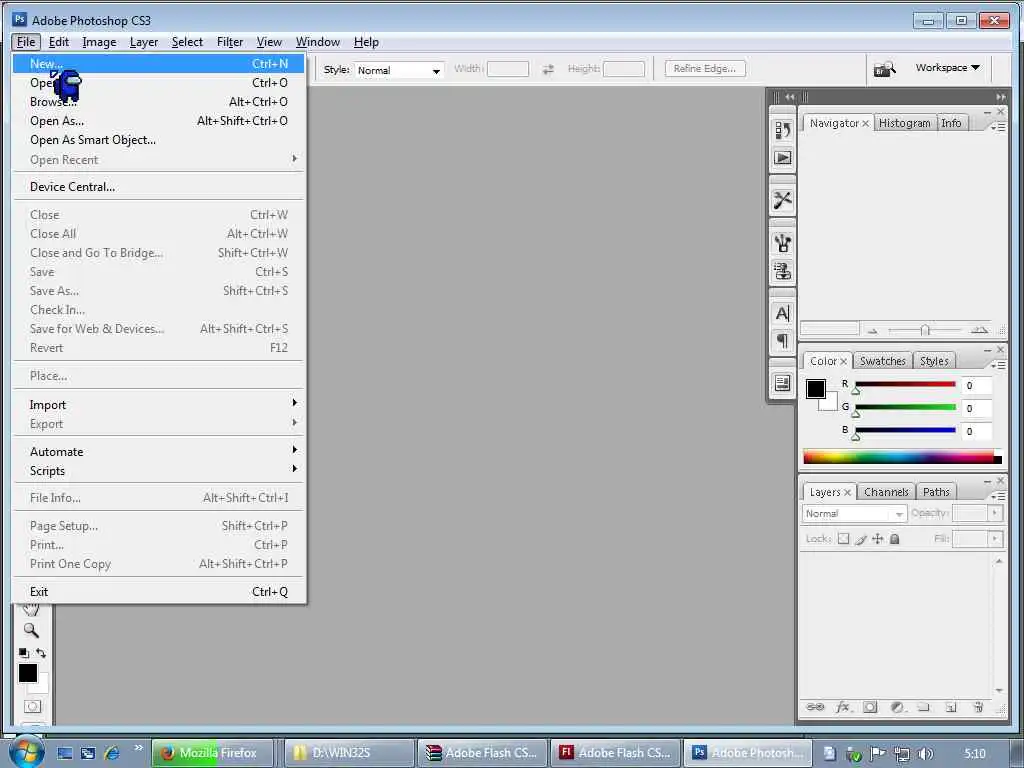
Task: Click the link layers icon
Action: (x=815, y=707)
